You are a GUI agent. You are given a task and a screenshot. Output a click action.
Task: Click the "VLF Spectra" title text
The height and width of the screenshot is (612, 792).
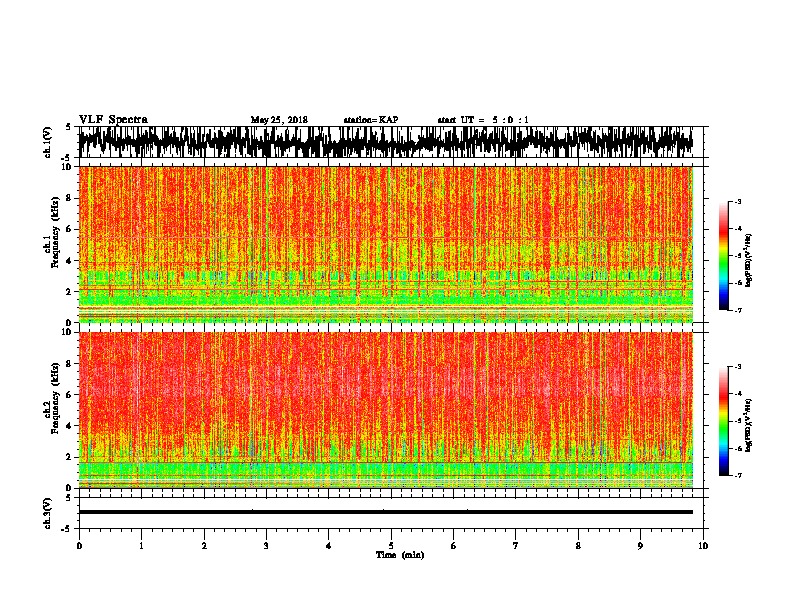(x=113, y=120)
